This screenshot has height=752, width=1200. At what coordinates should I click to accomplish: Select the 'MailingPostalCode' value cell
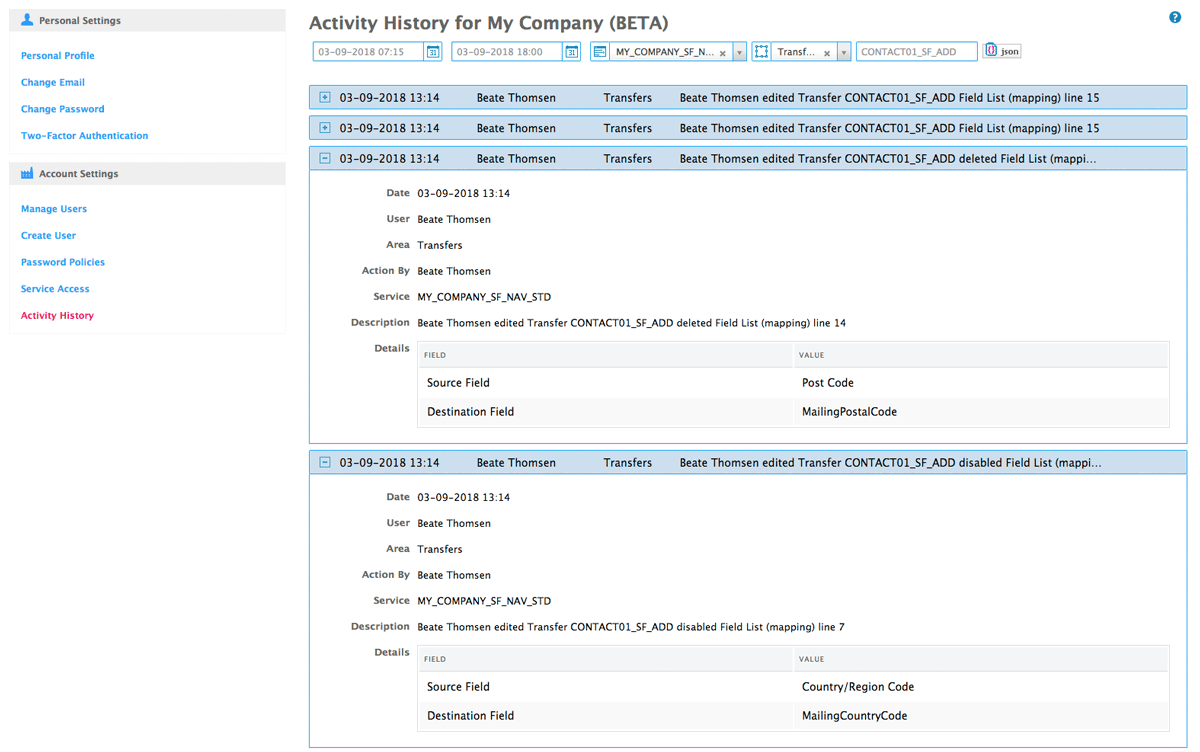pyautogui.click(x=980, y=411)
